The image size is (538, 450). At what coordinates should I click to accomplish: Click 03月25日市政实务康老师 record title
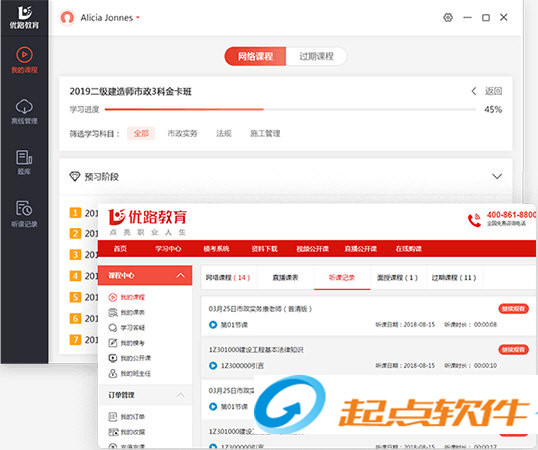[260, 309]
